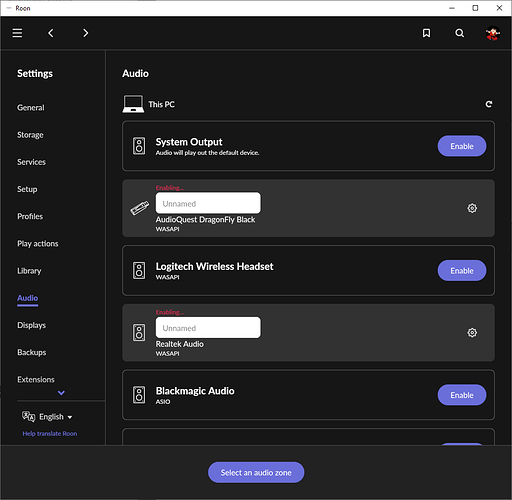Follow the Help translate Roon link
This screenshot has height=500, width=512.
50,434
